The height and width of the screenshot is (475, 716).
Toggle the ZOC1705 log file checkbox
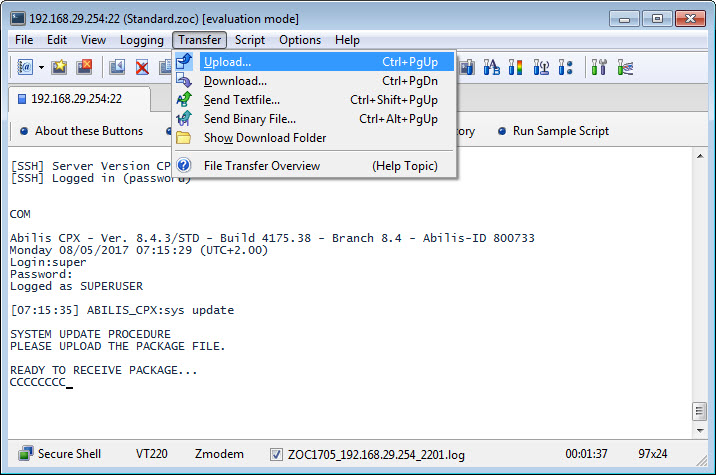(x=277, y=455)
